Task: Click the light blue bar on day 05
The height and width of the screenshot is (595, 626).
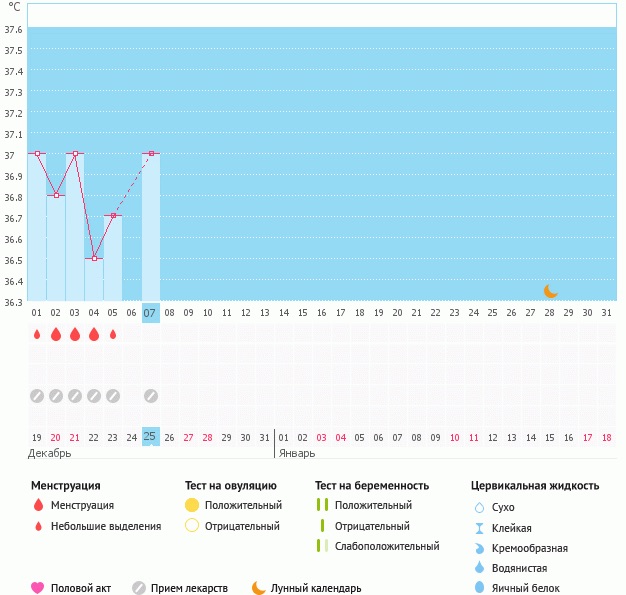Action: 113,260
